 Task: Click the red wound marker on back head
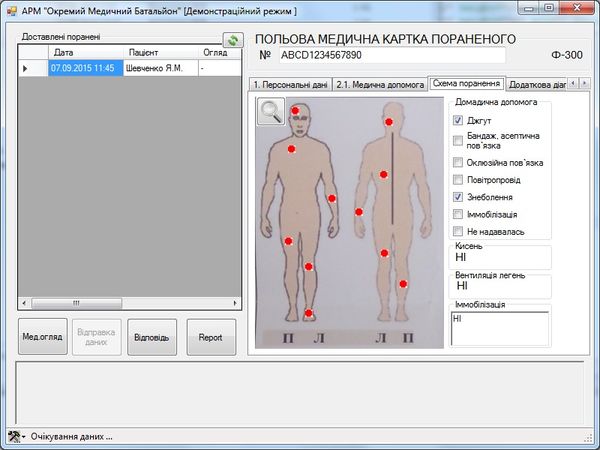point(390,122)
